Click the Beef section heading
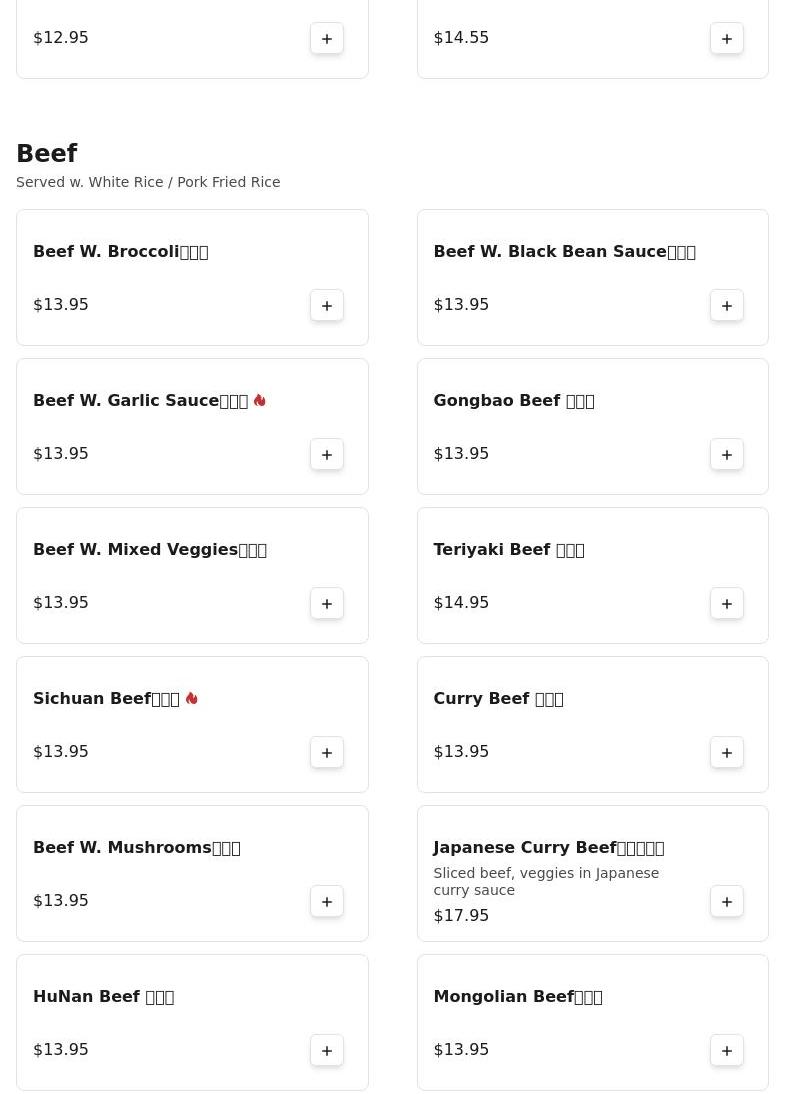The height and width of the screenshot is (1094, 785). coord(47,154)
